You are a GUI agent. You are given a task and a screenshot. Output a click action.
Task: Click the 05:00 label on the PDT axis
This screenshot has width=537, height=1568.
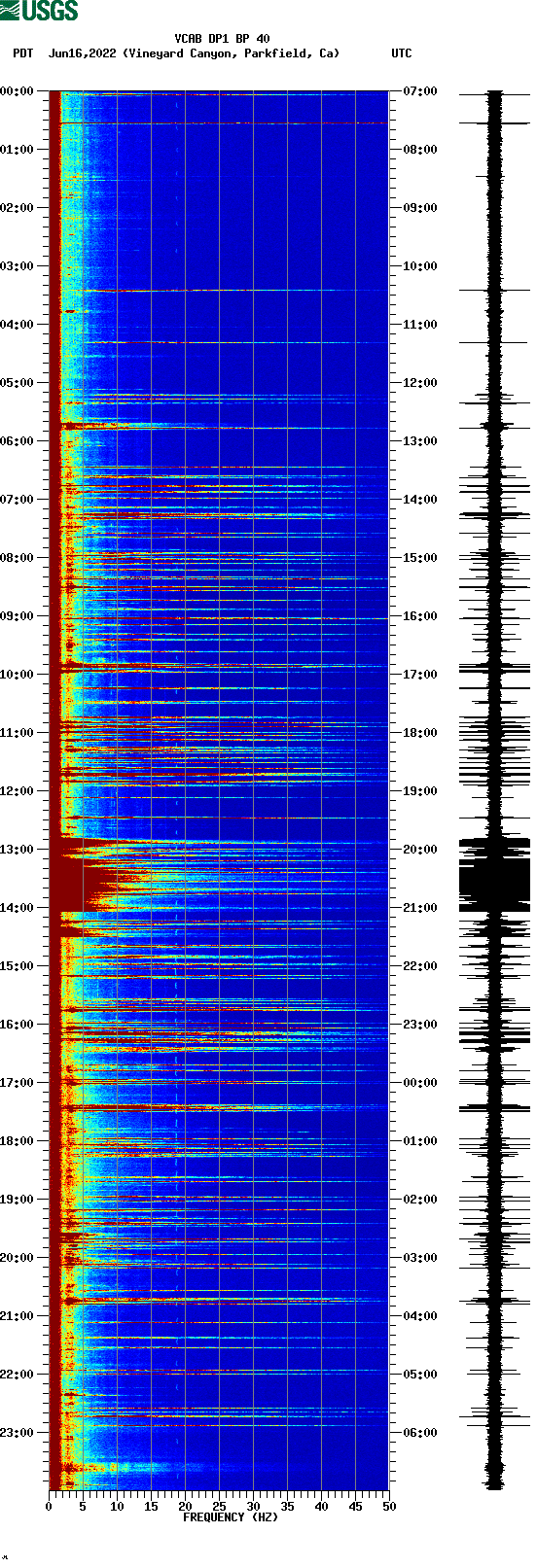(17, 383)
